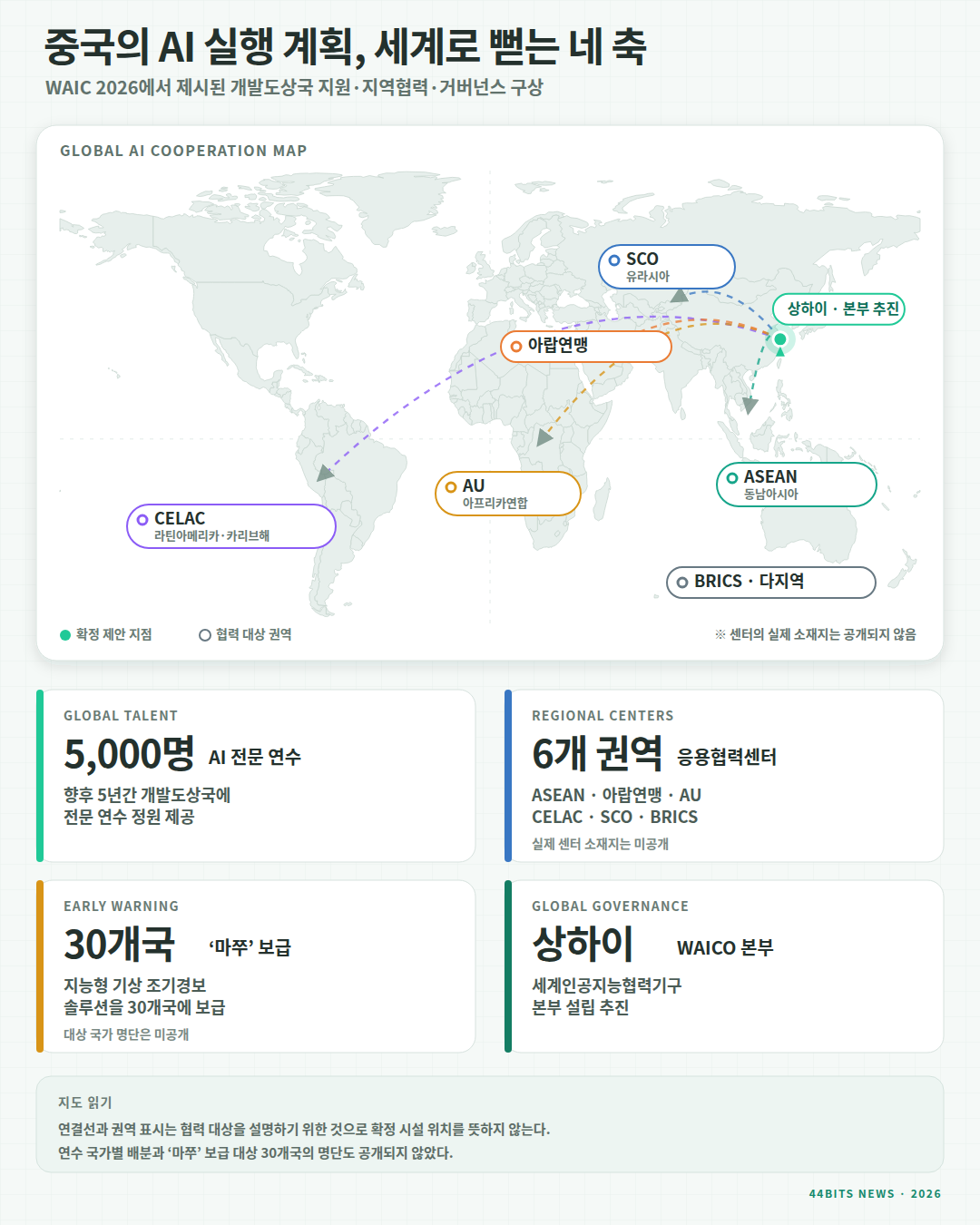
Task: Click the 'CELAC' map label text
Action: pos(180,519)
